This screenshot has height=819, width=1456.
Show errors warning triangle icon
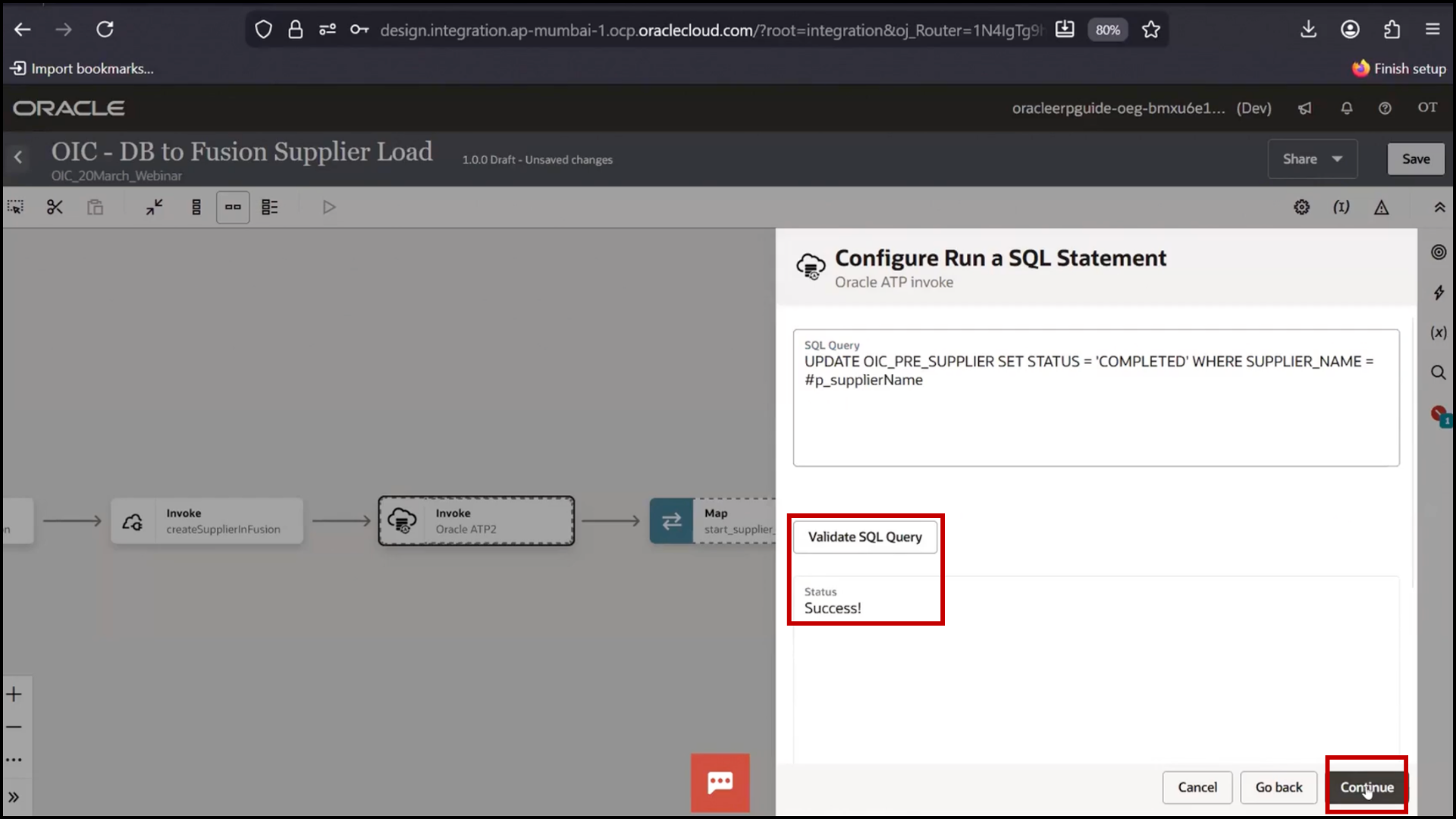tap(1382, 207)
